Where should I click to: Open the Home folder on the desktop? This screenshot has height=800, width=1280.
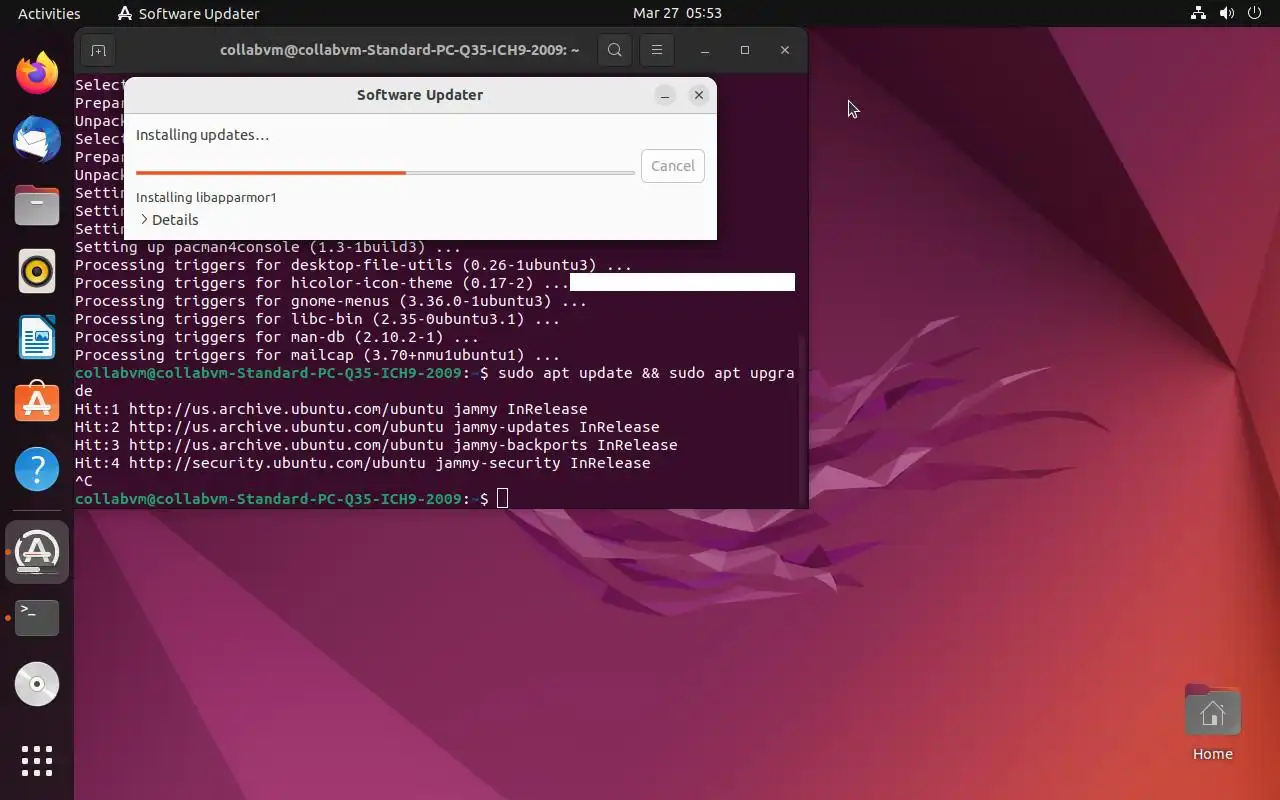1212,723
